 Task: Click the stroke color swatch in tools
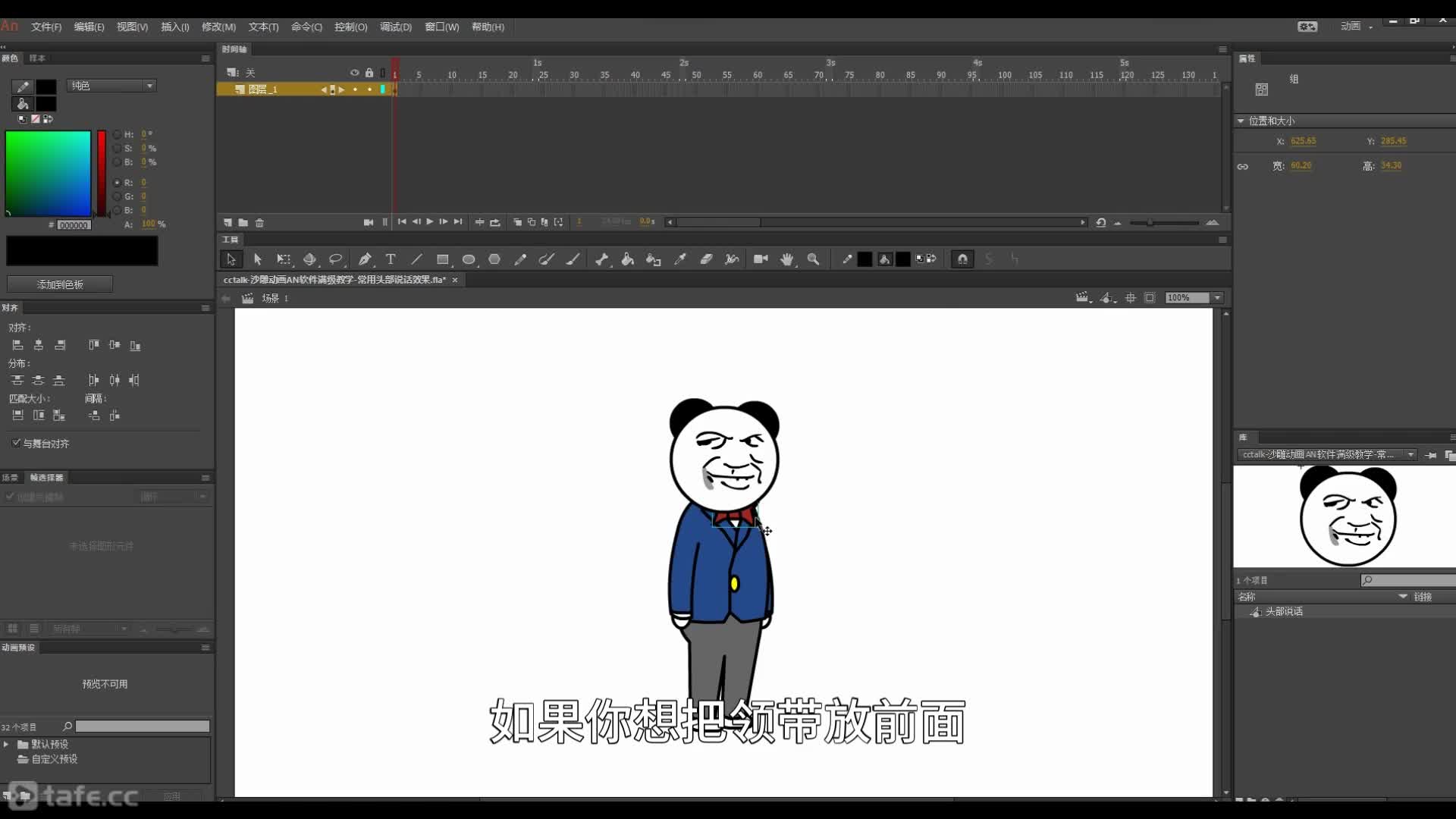864,259
